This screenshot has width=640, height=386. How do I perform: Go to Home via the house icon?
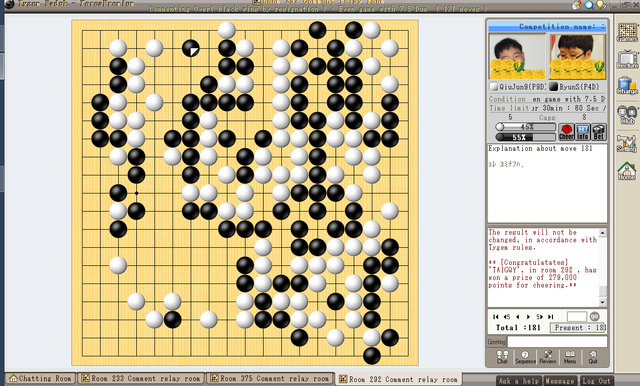627,171
